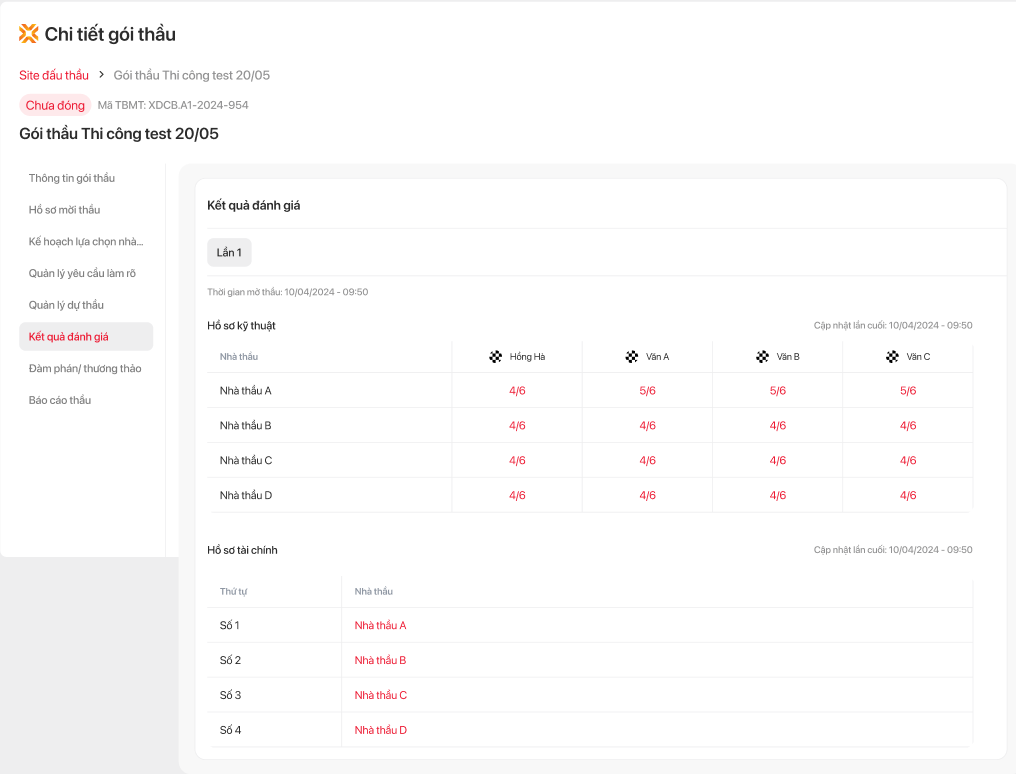This screenshot has height=774, width=1016.
Task: Select the Lần 1 tab
Action: tap(229, 253)
